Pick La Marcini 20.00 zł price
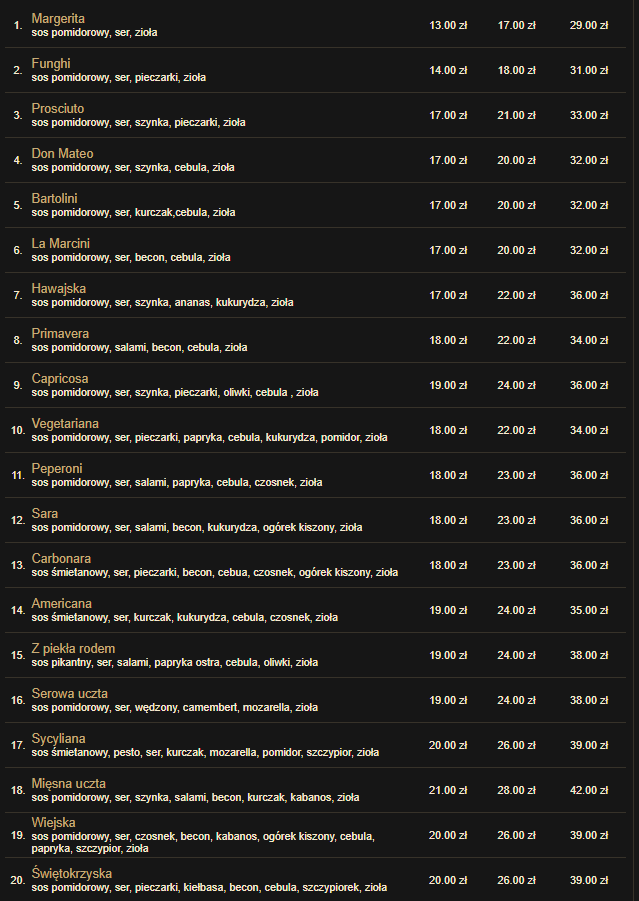The height and width of the screenshot is (901, 639). coord(517,251)
